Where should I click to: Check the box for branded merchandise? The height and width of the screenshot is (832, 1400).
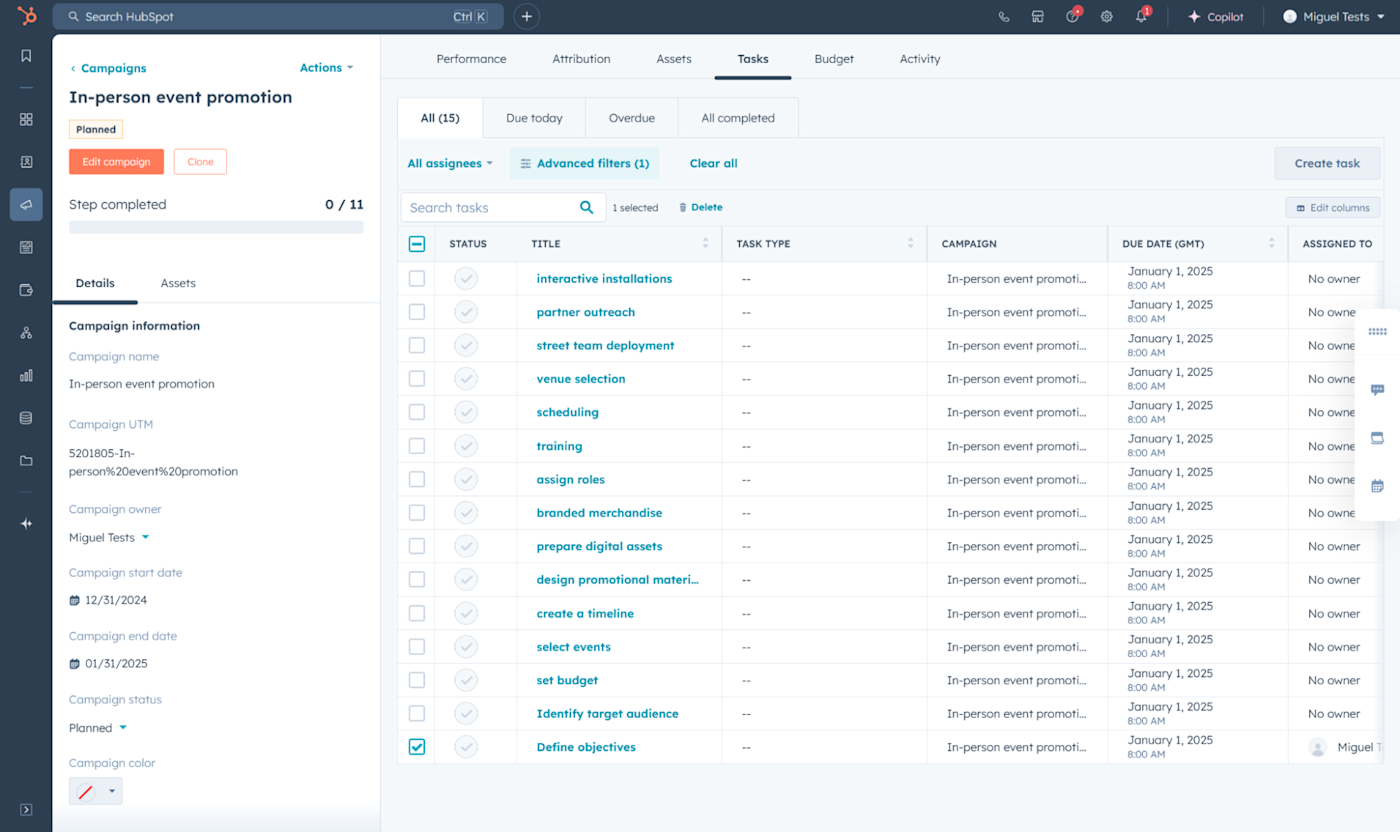tap(417, 513)
